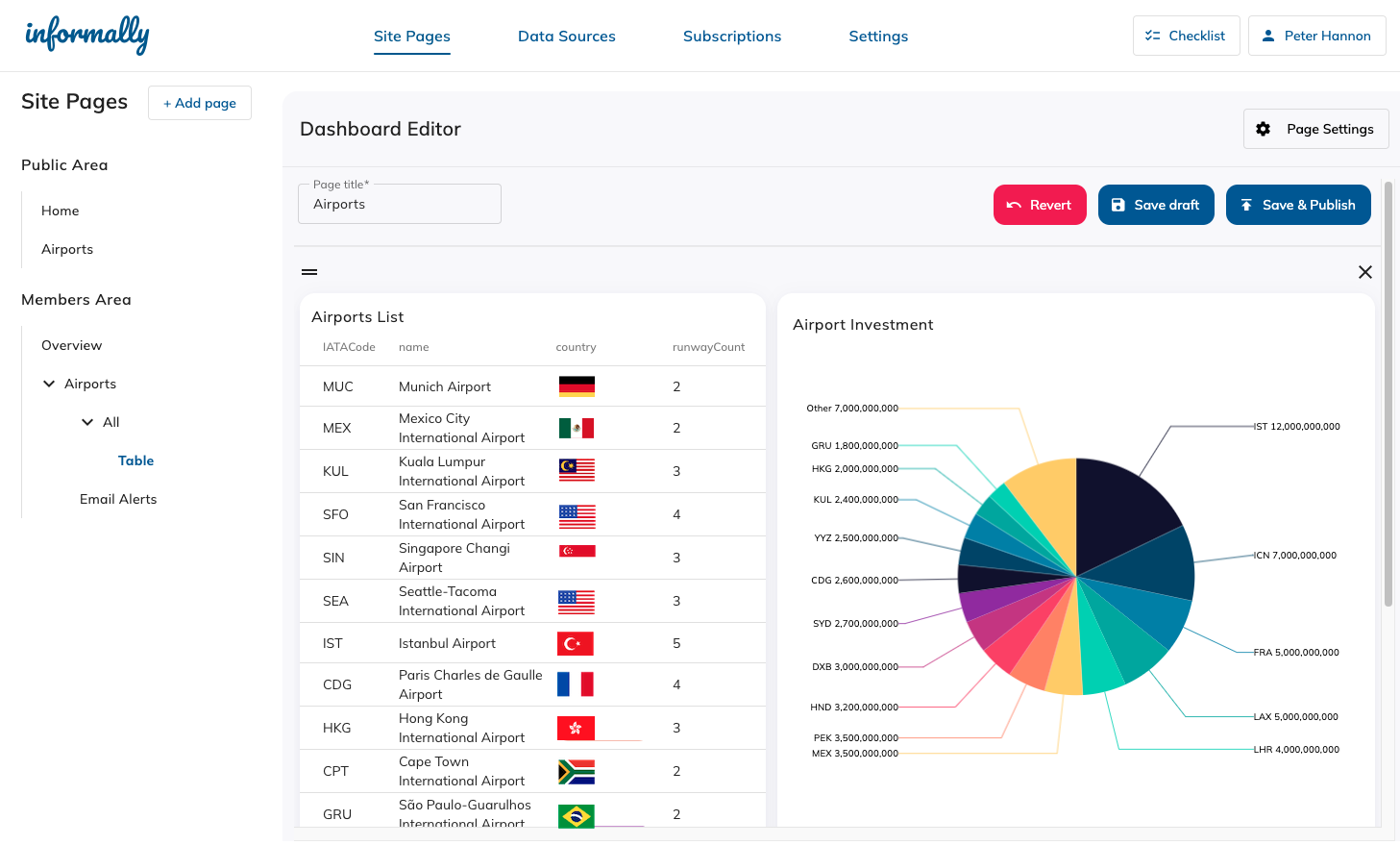Click the LHR 4,000,000,000 chart label
Image resolution: width=1400 pixels, height=845 pixels.
1296,749
